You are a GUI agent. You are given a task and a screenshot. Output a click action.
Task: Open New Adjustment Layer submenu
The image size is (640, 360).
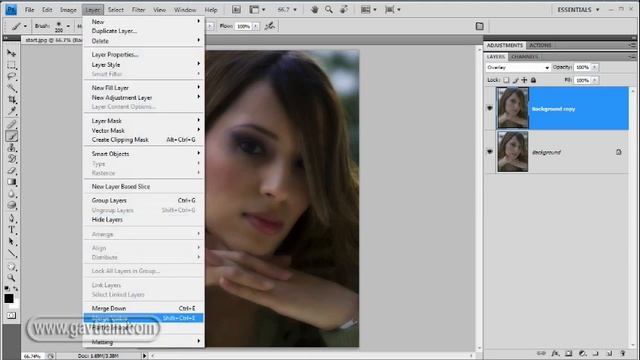pos(143,98)
